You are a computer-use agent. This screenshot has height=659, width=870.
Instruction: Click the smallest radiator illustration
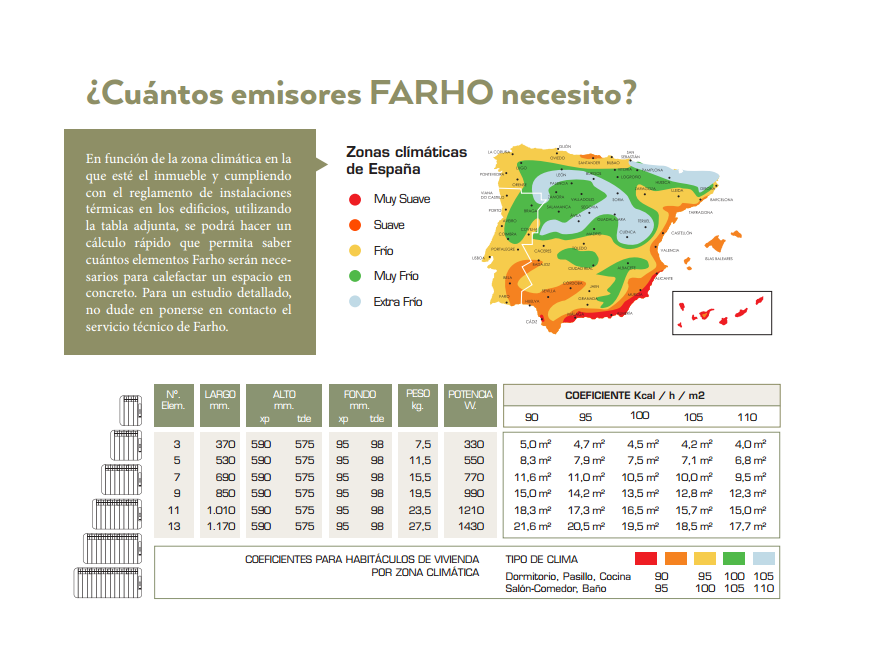click(x=131, y=410)
